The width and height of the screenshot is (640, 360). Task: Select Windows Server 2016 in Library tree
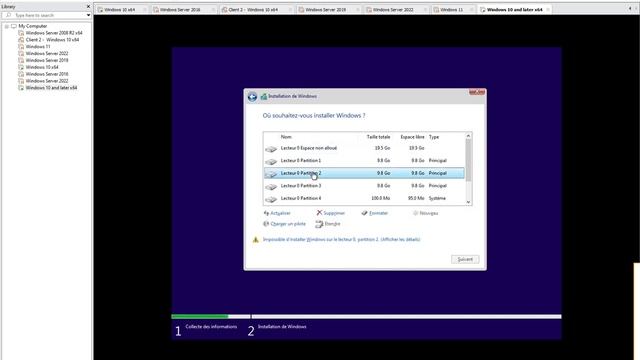pos(47,74)
